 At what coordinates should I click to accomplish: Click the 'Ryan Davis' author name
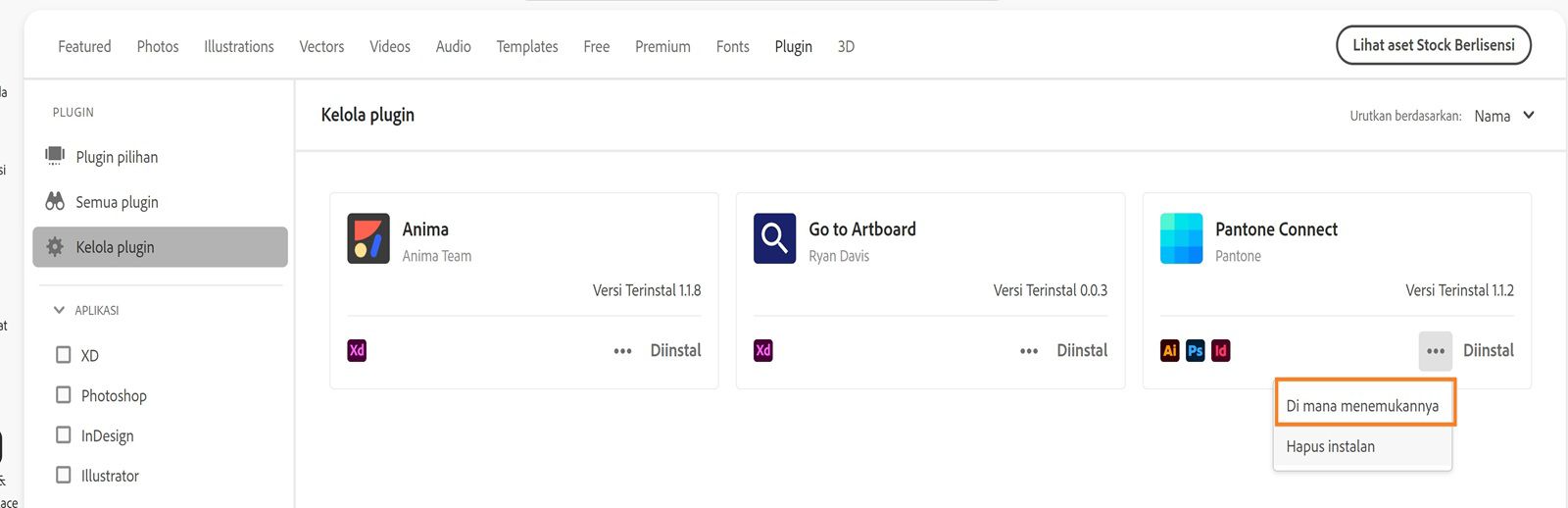coord(839,256)
